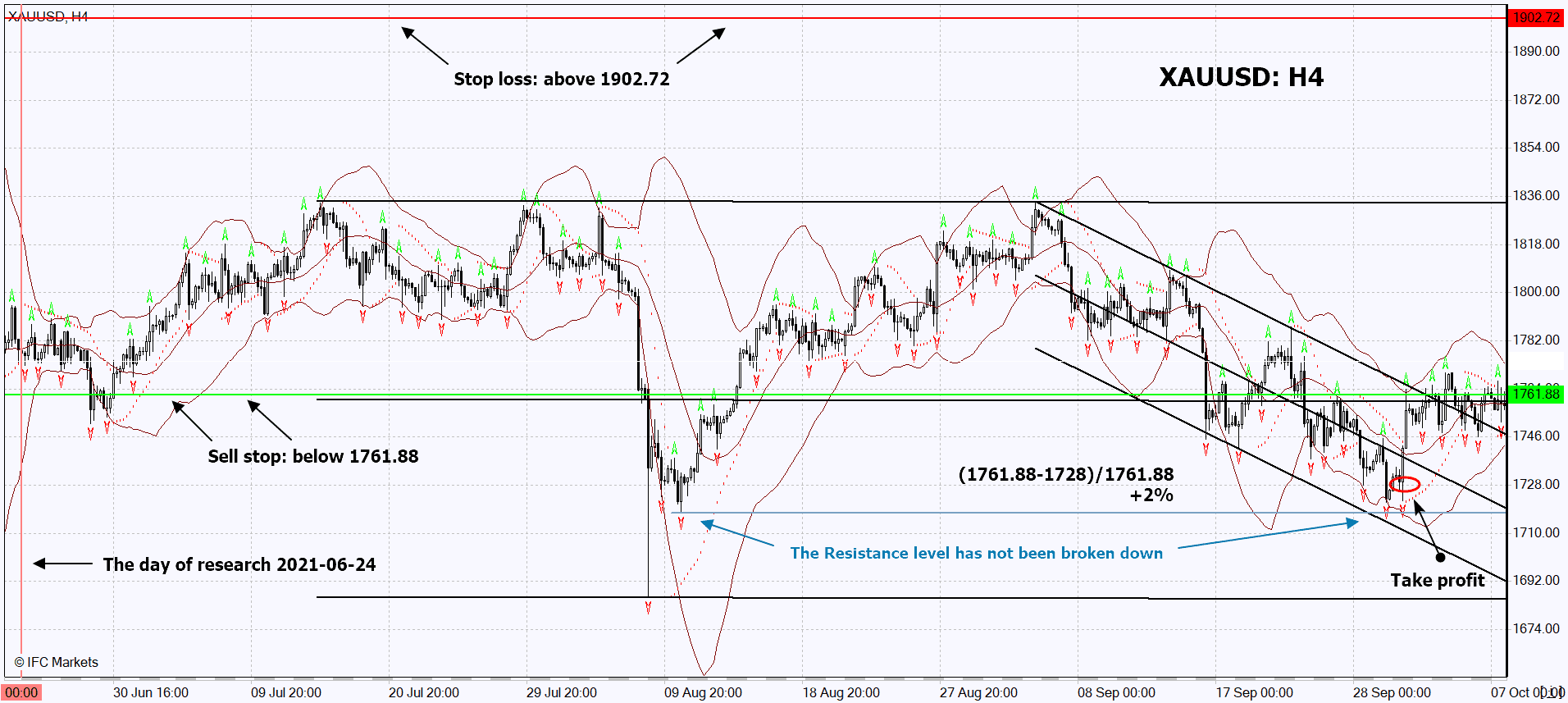1568x703 pixels.
Task: Click the 29 Jul 20:00 time label
Action: (x=562, y=692)
